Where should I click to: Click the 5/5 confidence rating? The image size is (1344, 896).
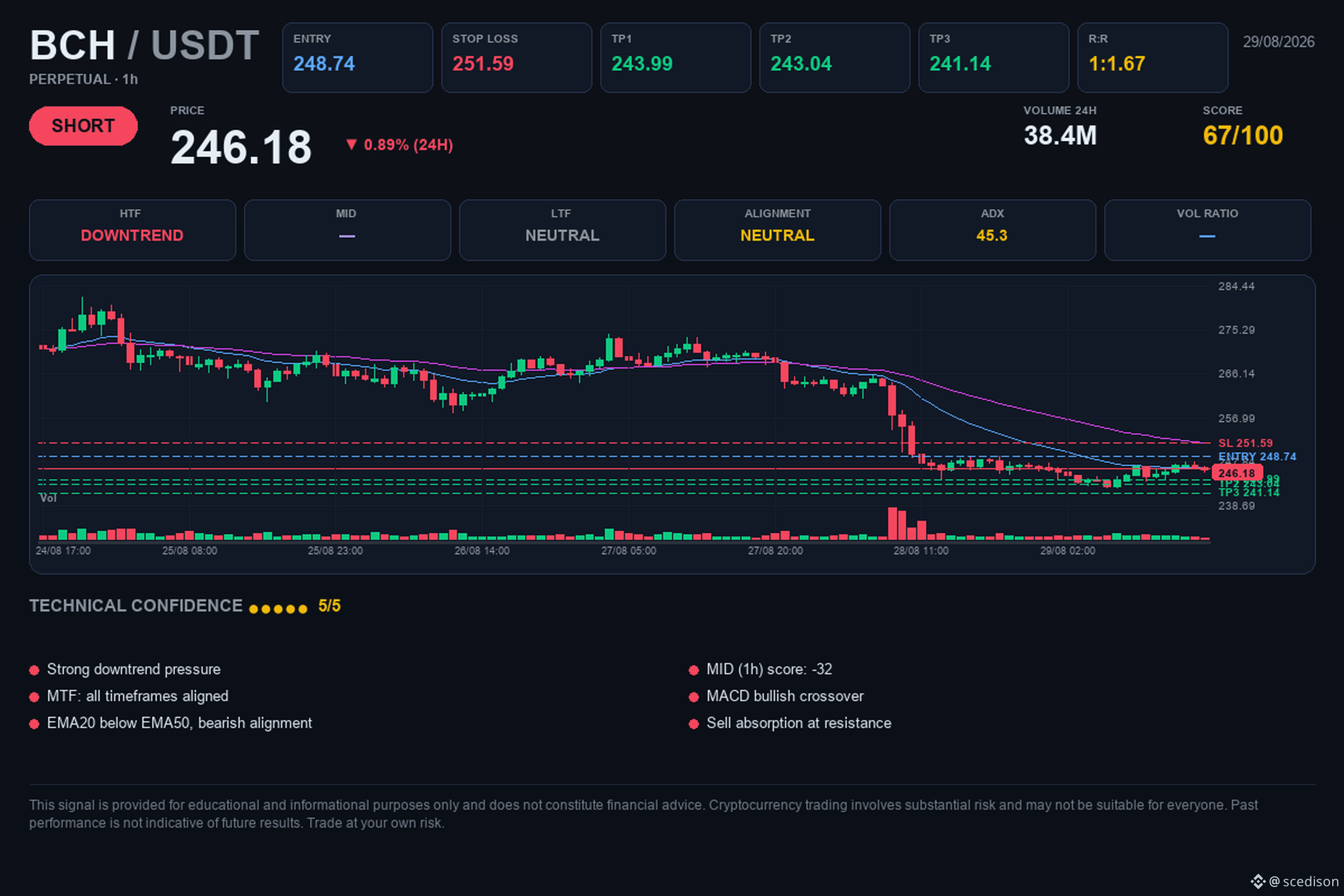[x=329, y=606]
